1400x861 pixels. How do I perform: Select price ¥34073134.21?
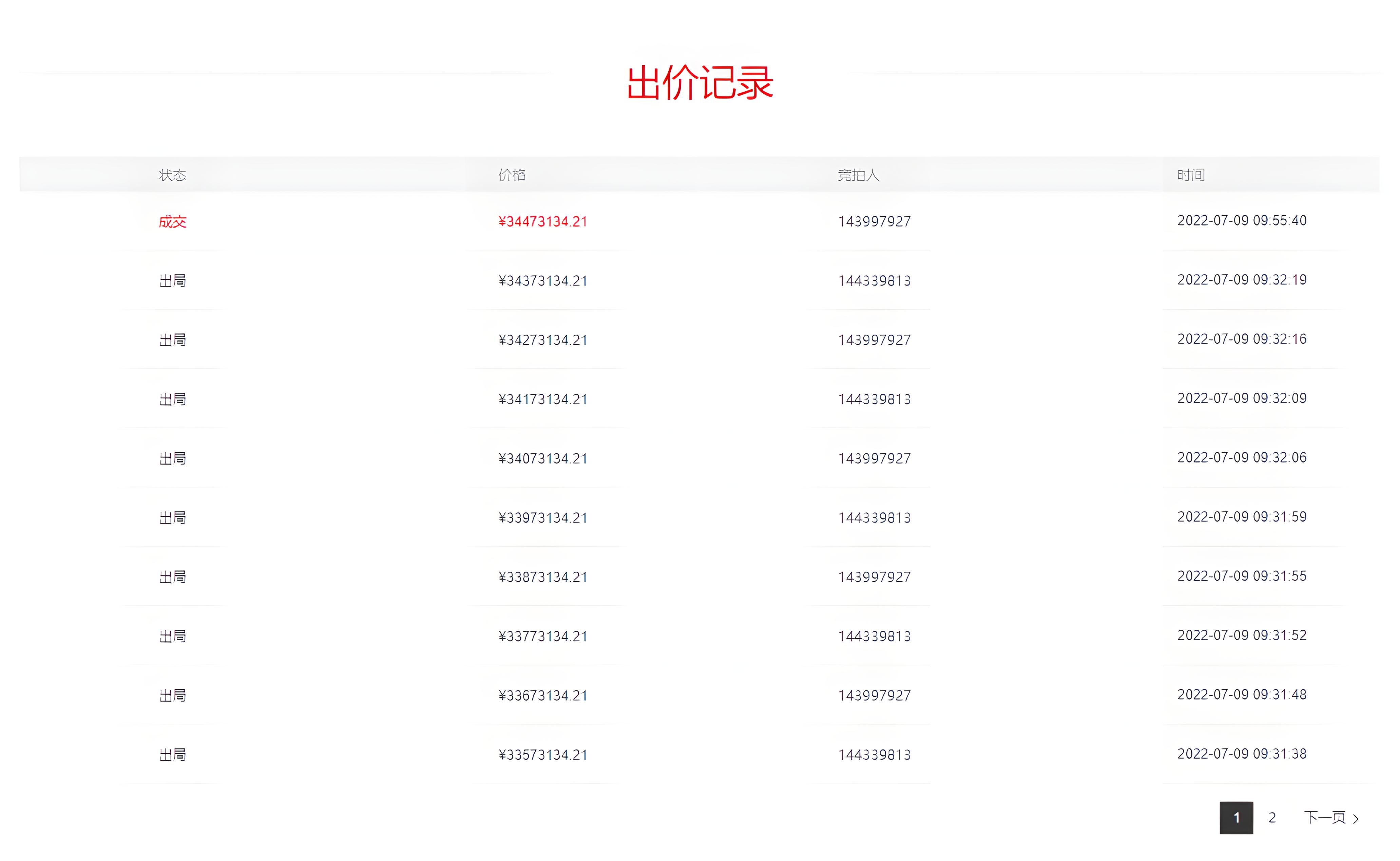[543, 458]
